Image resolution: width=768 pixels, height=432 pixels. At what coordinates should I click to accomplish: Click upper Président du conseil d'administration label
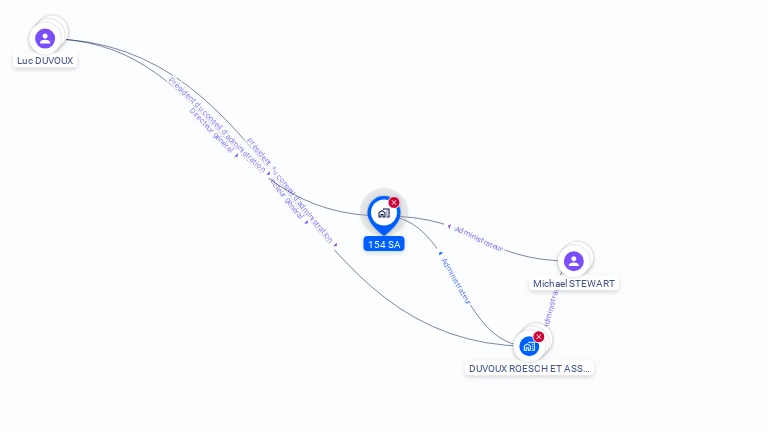(x=217, y=125)
